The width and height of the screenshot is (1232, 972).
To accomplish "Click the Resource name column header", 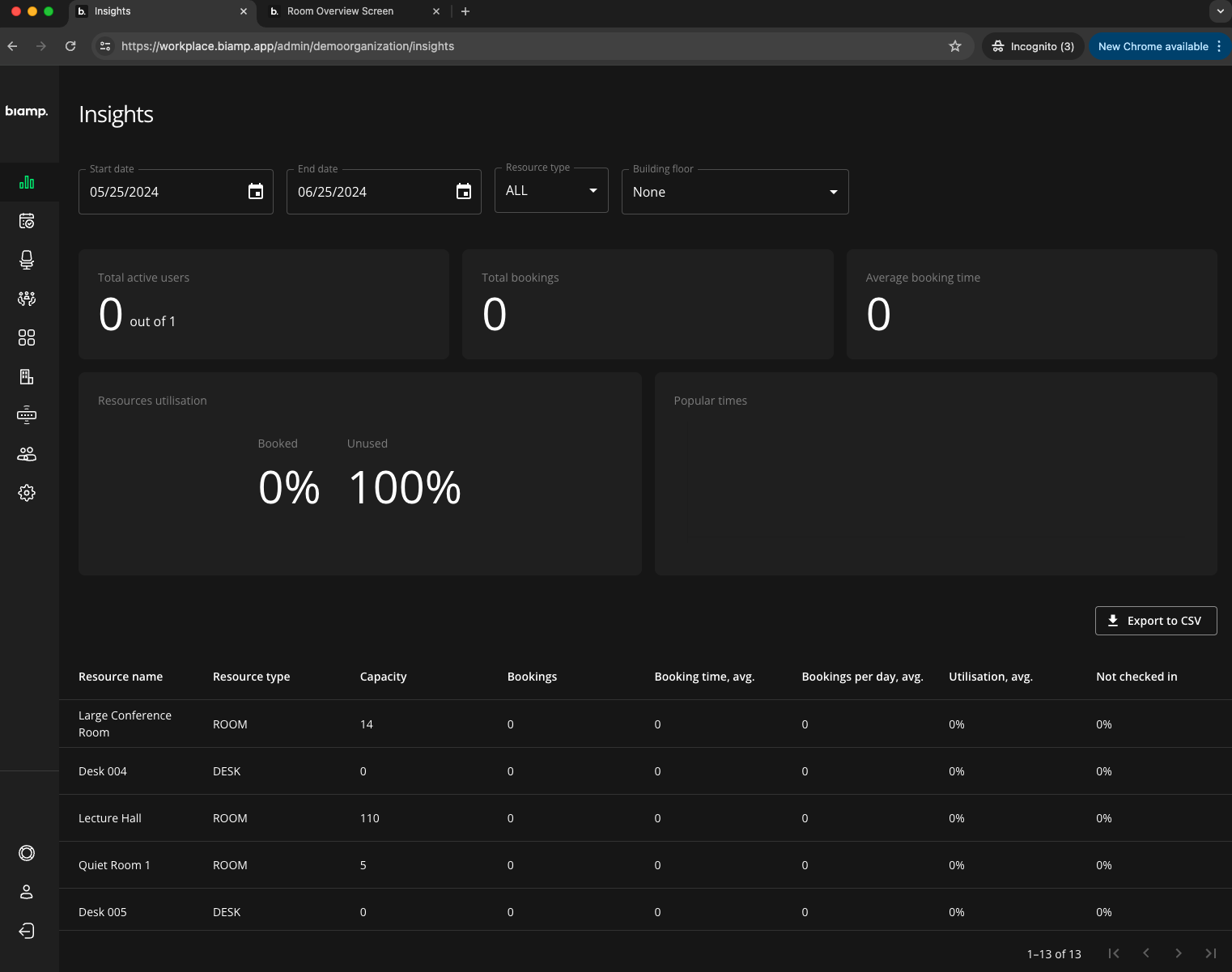I will click(121, 677).
